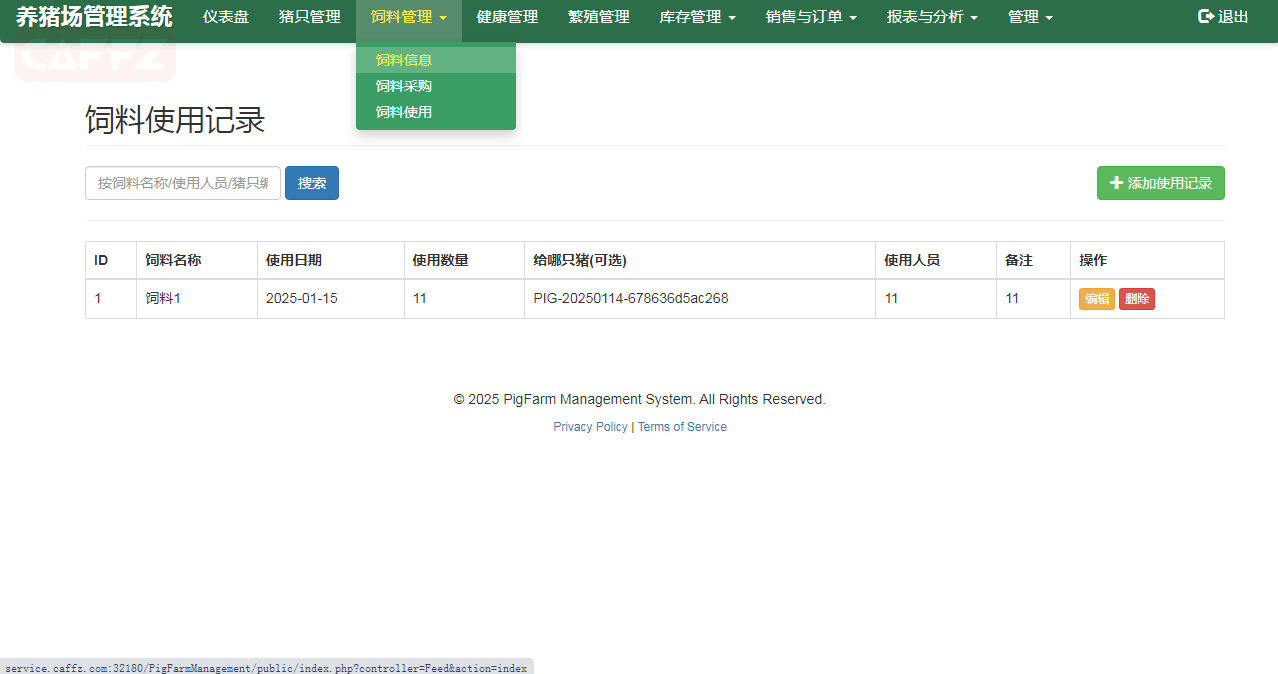The height and width of the screenshot is (674, 1278).
Task: Navigate to 健康管理 section
Action: (507, 17)
